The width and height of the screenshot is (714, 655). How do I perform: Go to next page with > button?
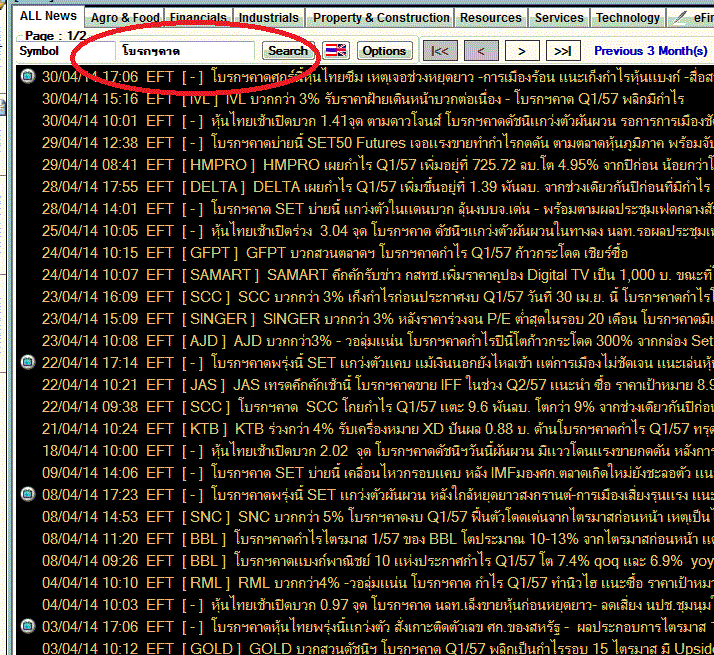point(522,51)
